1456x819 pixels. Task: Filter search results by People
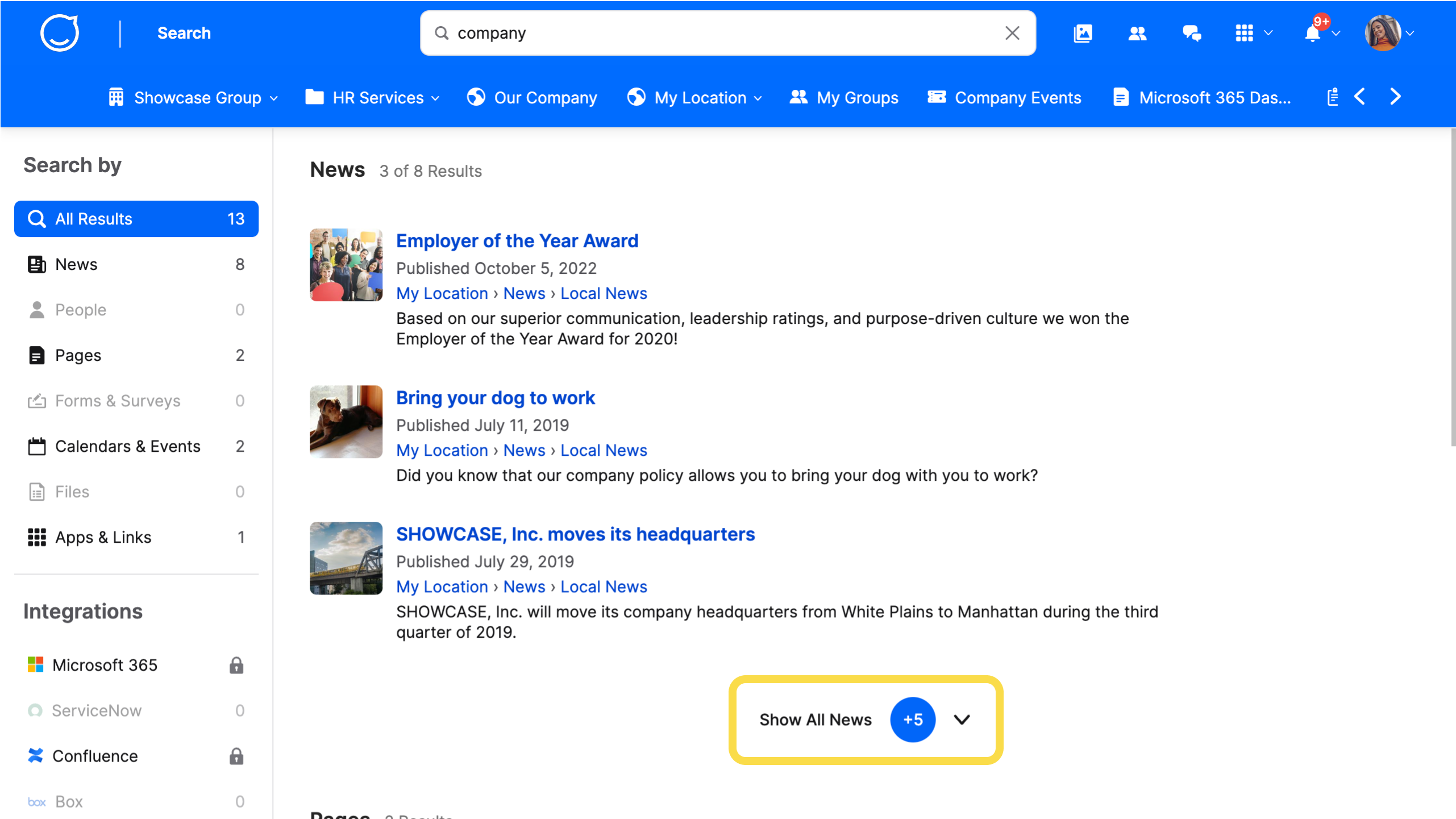136,310
